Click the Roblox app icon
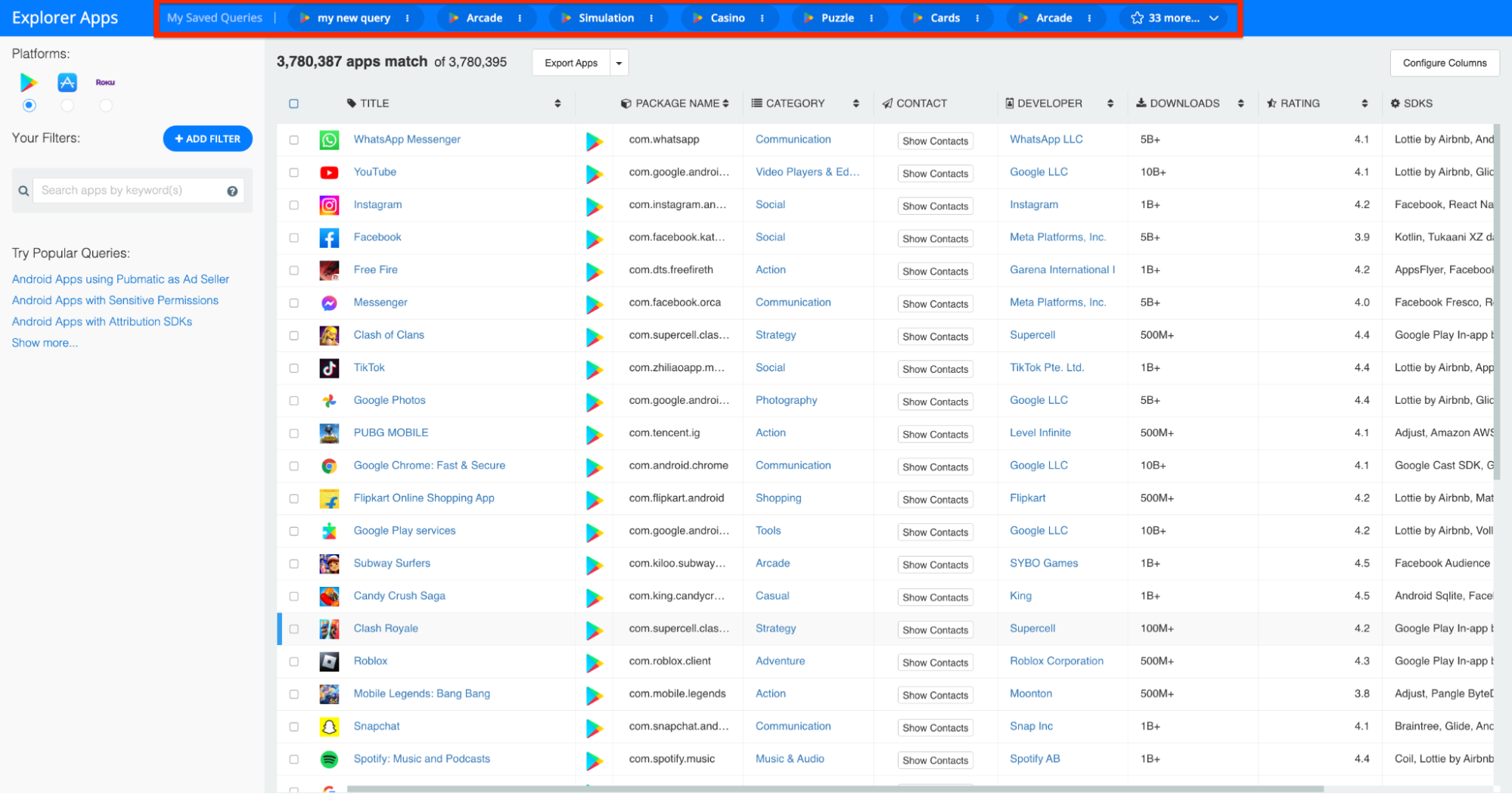This screenshot has height=794, width=1512. (x=329, y=662)
